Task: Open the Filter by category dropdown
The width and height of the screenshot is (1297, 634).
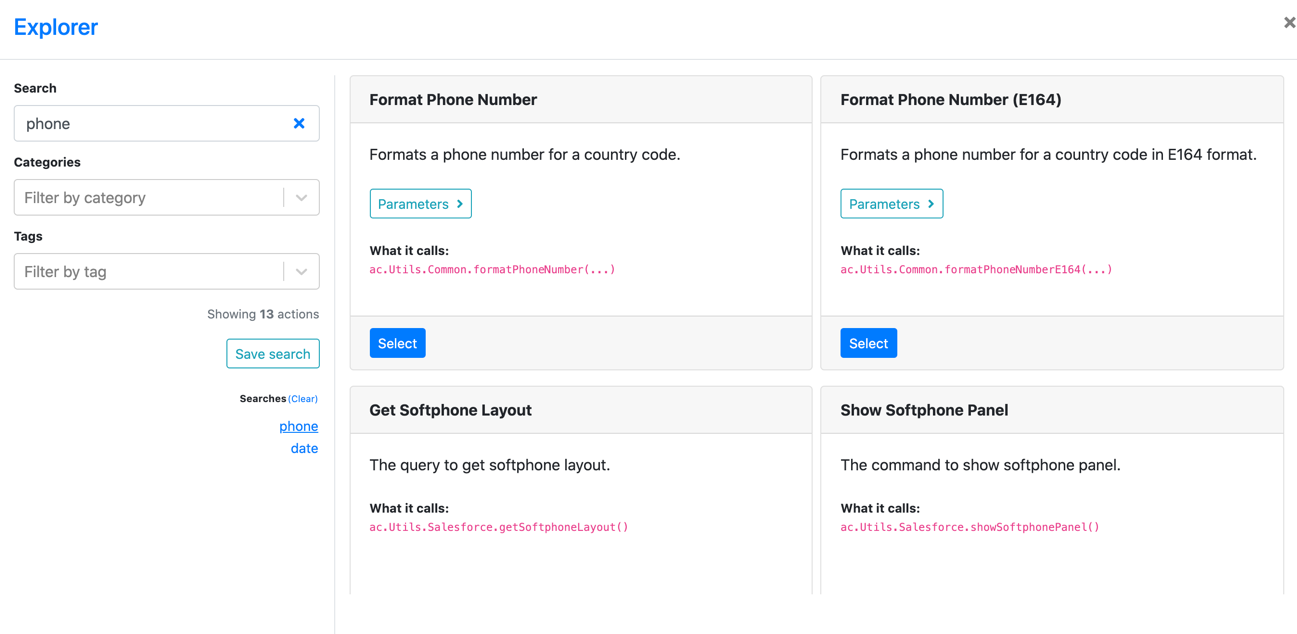Action: 166,197
